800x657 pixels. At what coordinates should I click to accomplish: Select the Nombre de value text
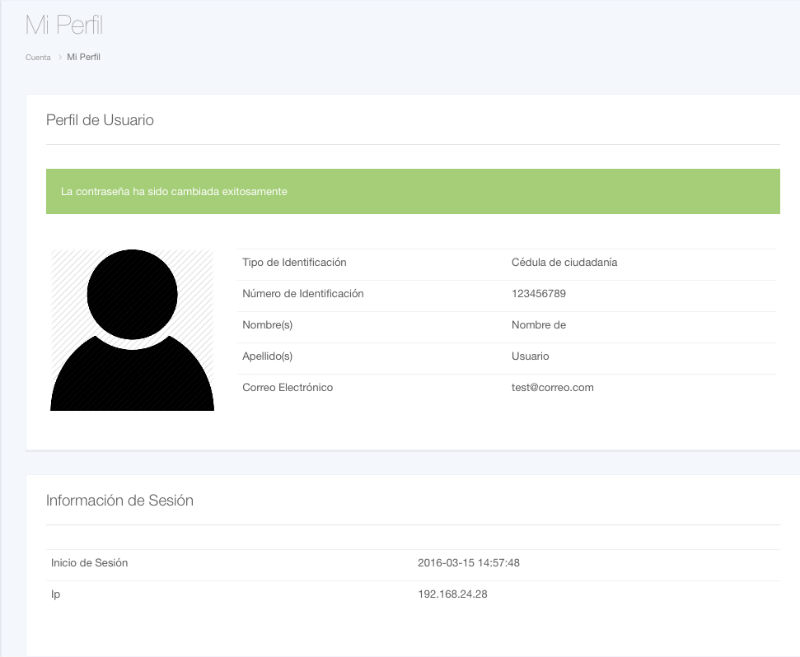pos(538,325)
